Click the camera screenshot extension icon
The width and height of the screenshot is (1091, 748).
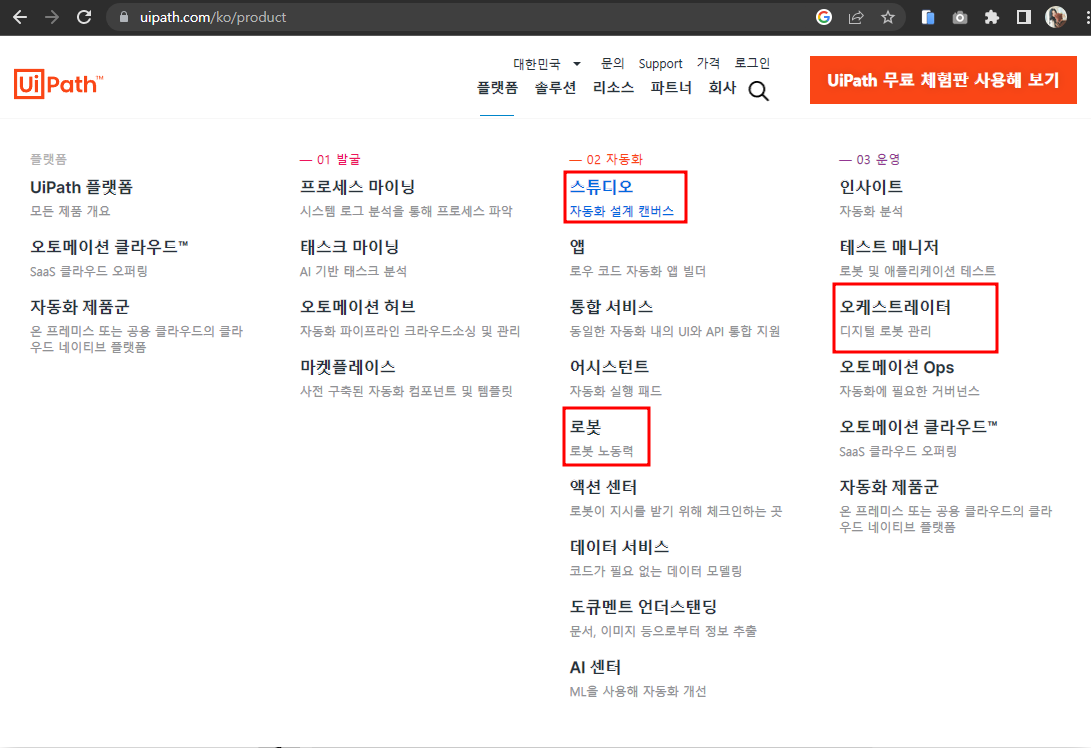pyautogui.click(x=959, y=17)
